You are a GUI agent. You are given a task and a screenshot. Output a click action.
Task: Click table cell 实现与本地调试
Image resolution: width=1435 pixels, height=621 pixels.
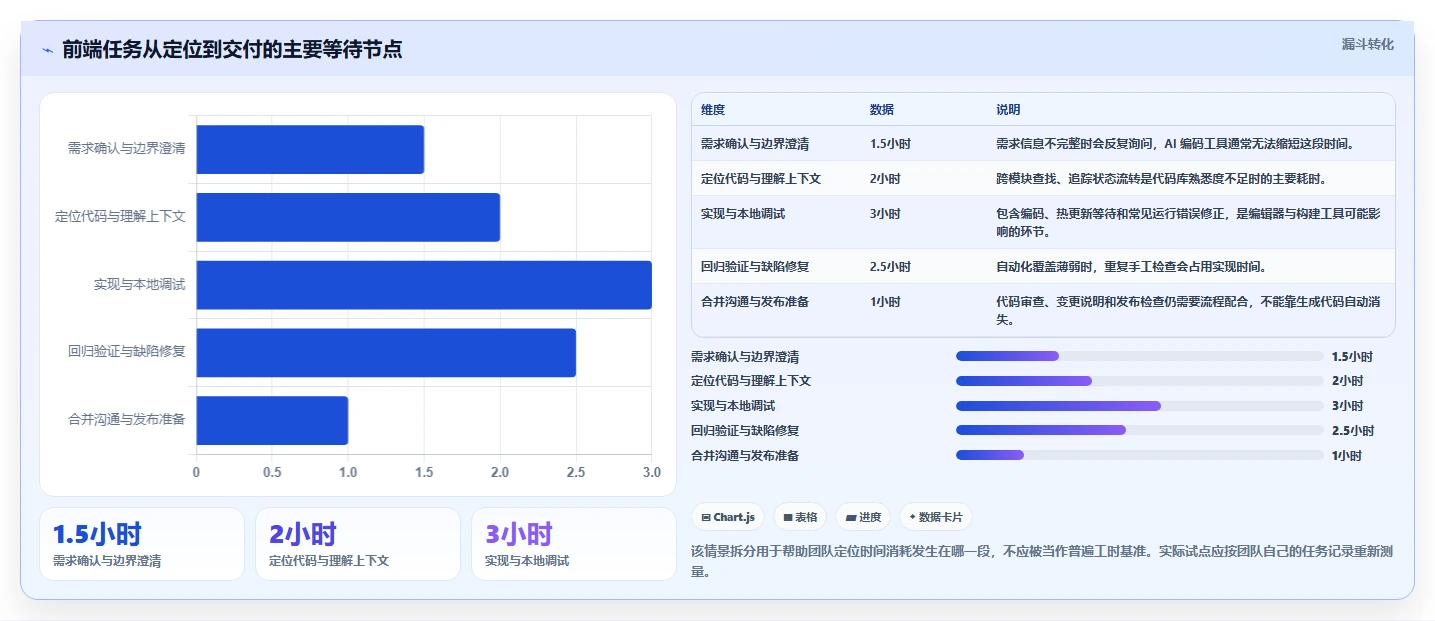(743, 214)
